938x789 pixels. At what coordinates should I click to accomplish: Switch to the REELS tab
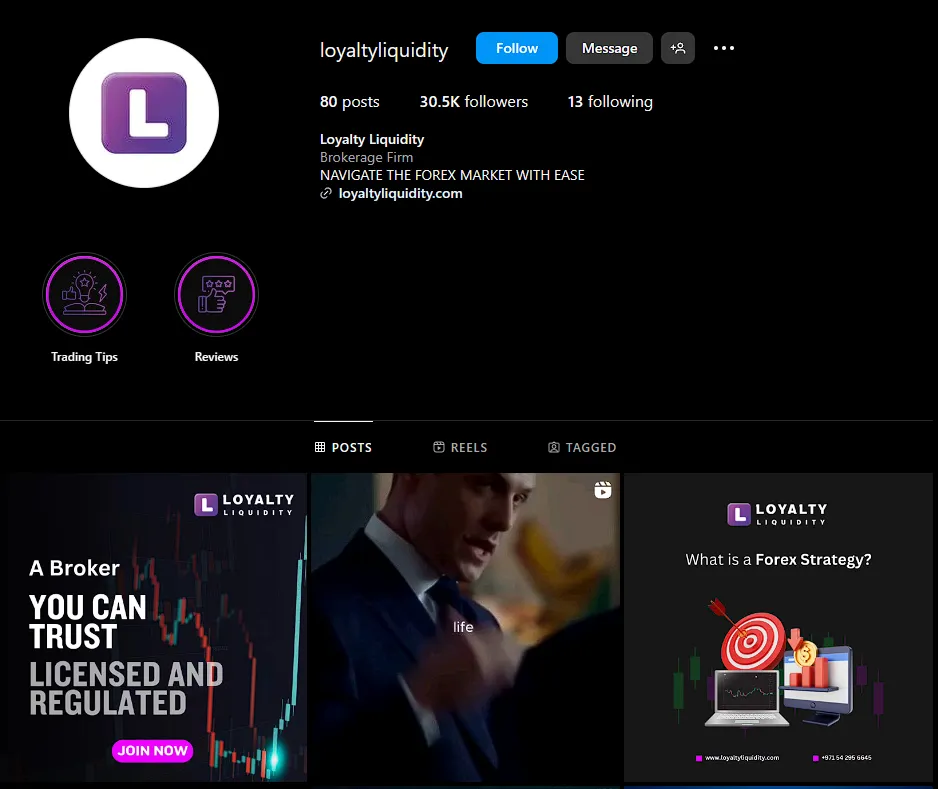(x=460, y=447)
